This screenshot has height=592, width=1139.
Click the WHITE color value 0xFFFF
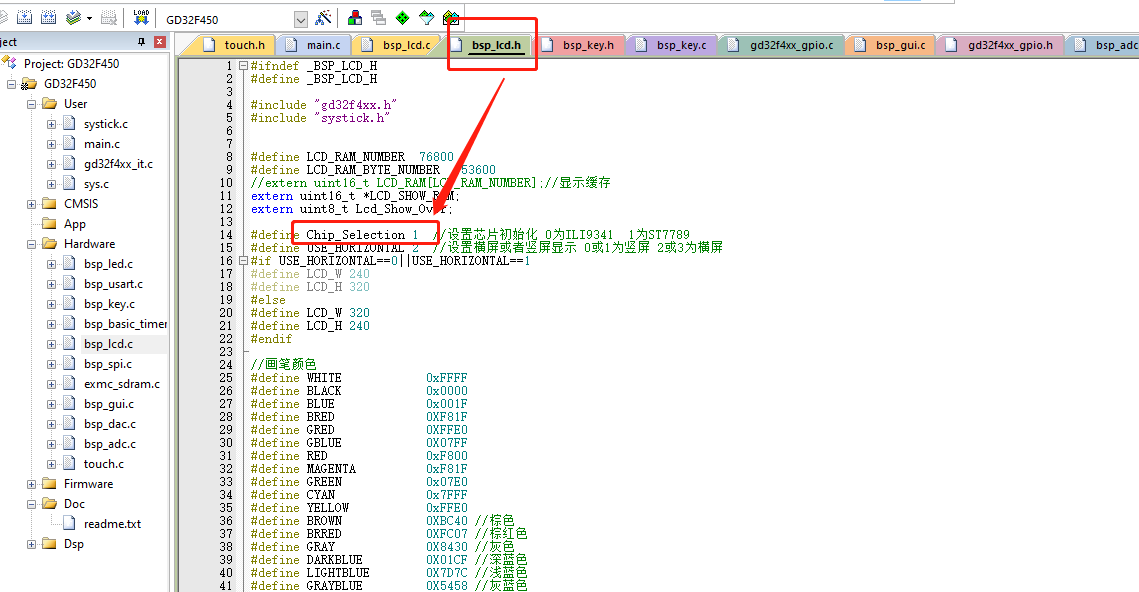(447, 378)
